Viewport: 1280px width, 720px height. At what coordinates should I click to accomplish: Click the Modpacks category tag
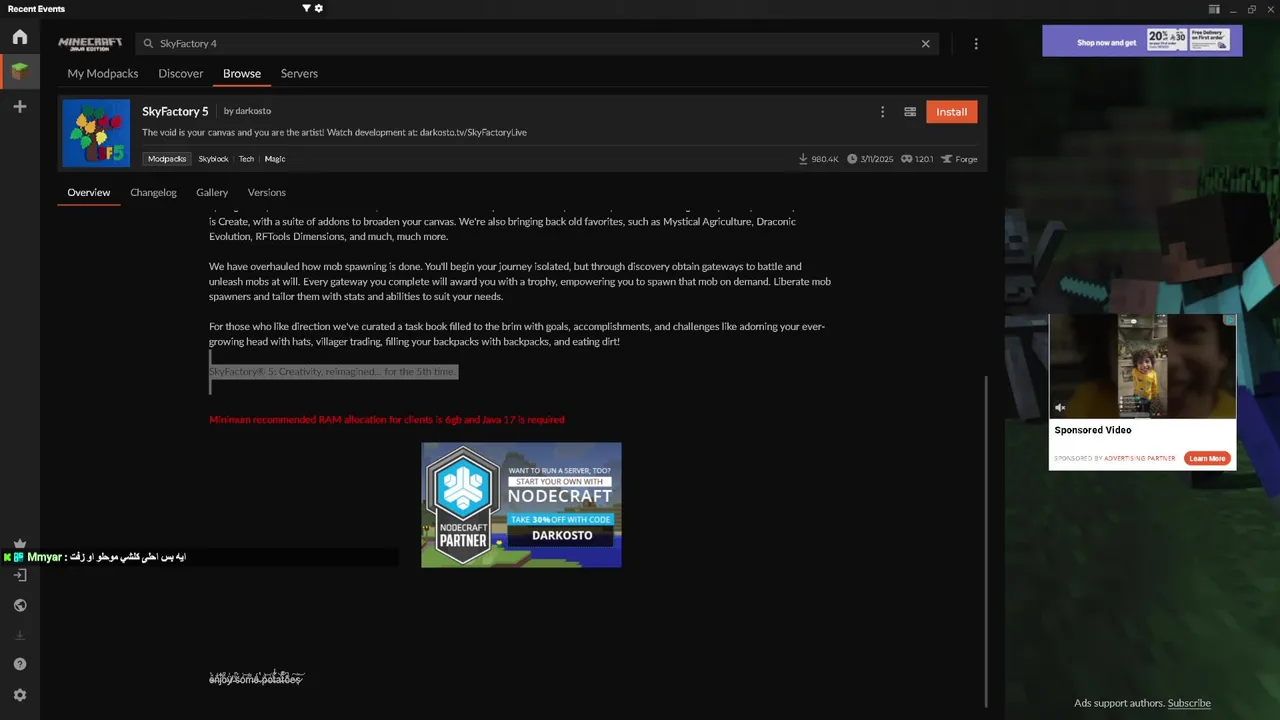[167, 159]
